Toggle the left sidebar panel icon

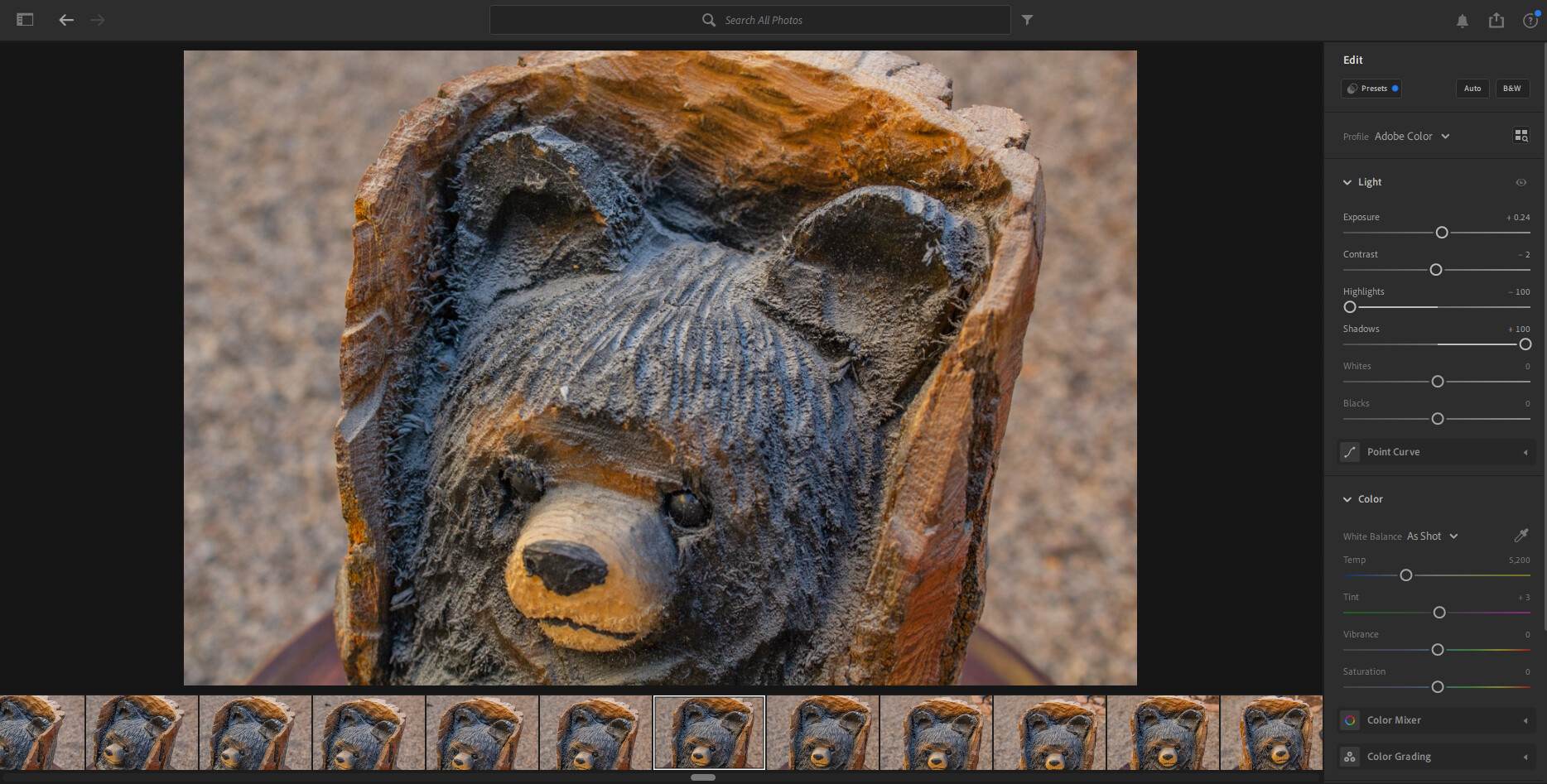click(x=24, y=19)
